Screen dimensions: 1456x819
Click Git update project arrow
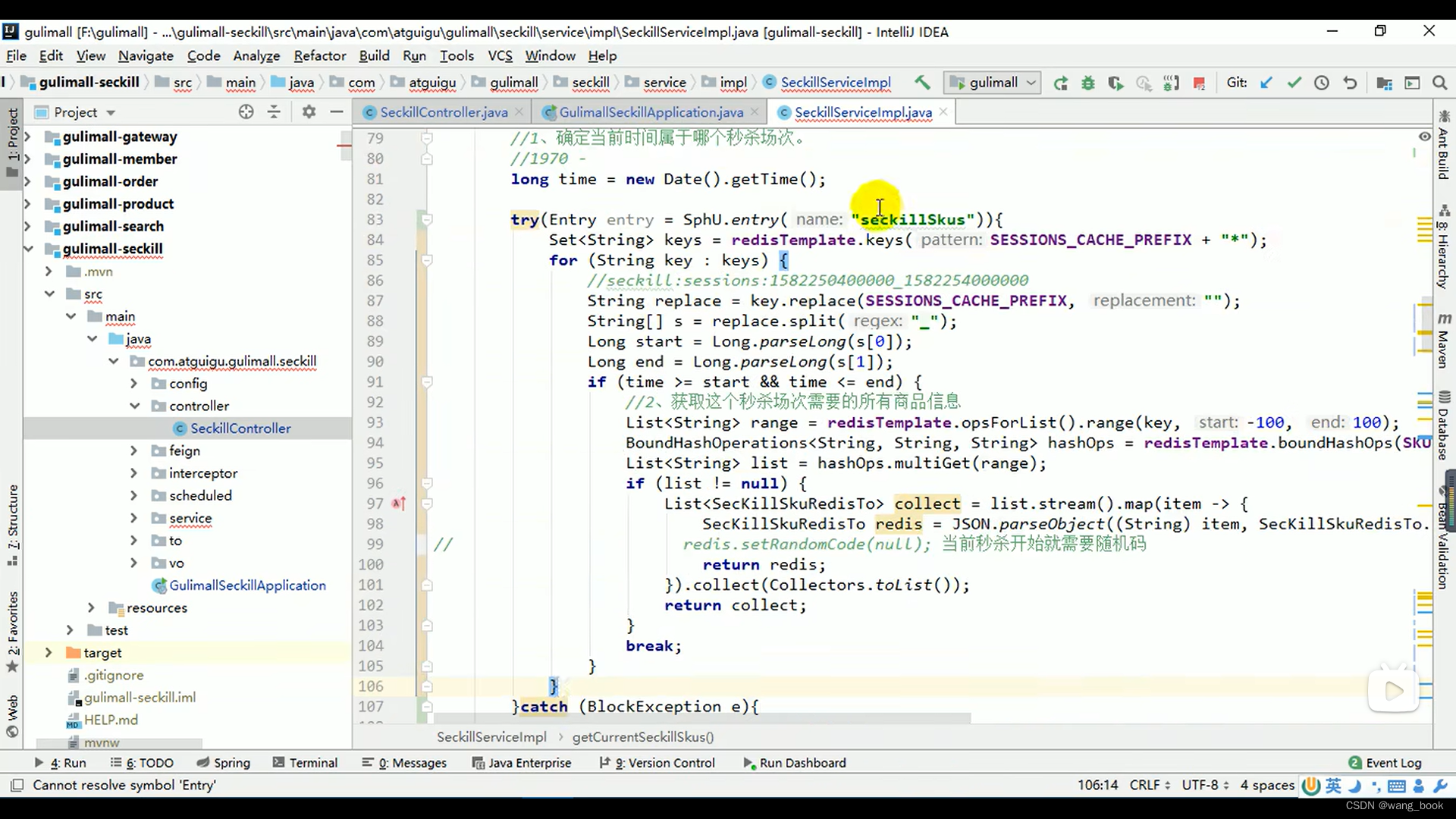coord(1266,83)
